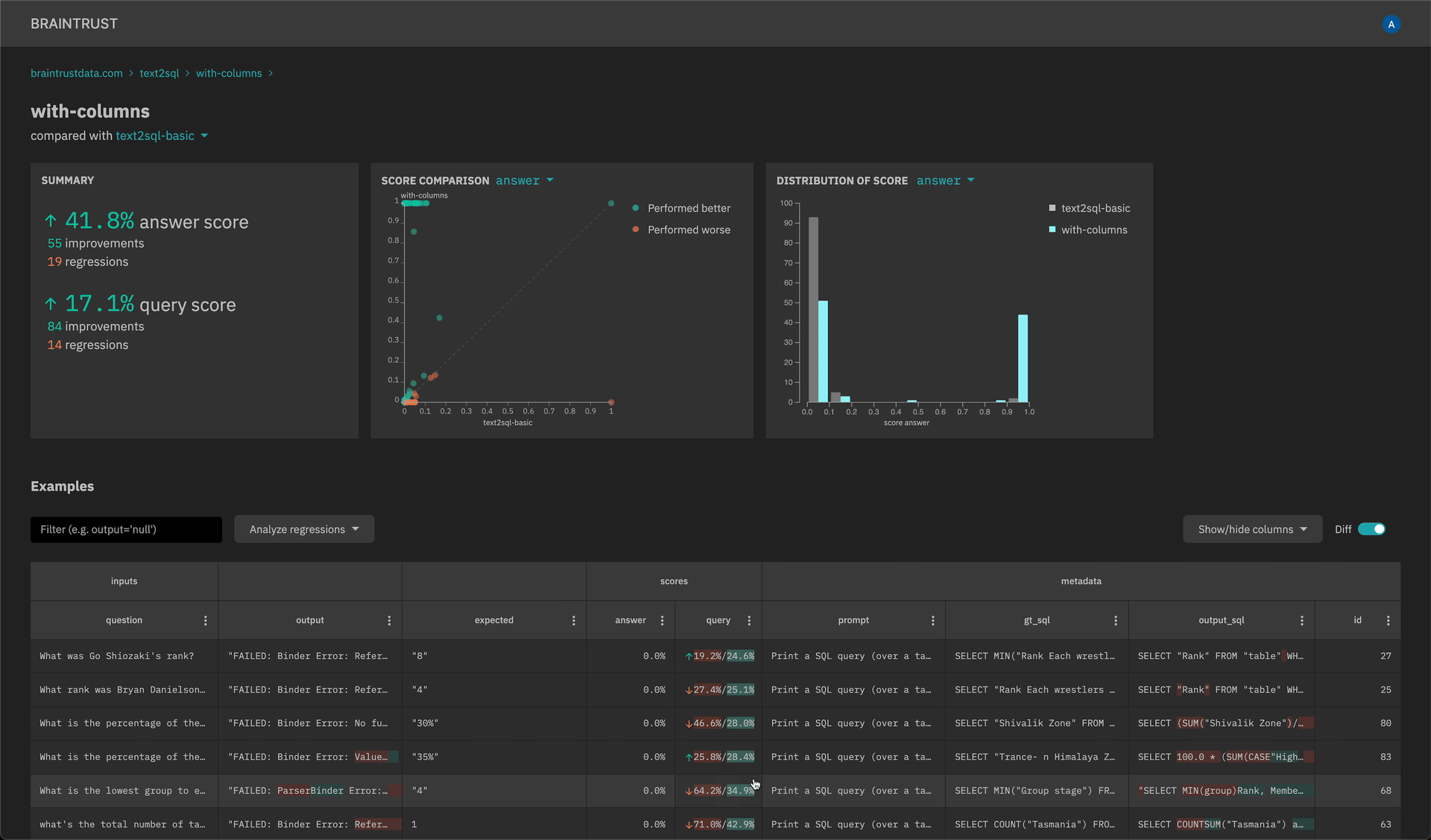Open output column options menu
Screen dimensions: 1431x840
(389, 620)
